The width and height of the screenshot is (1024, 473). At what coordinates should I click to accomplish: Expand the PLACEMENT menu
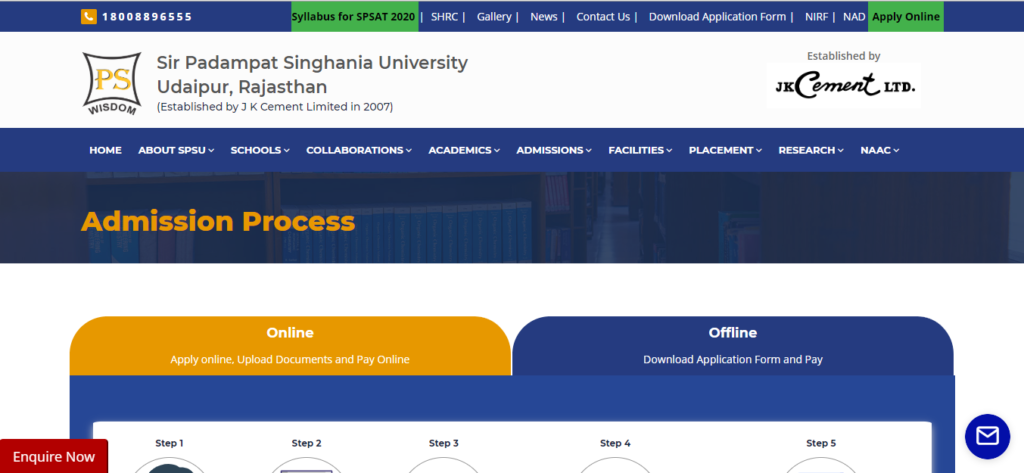tap(725, 150)
